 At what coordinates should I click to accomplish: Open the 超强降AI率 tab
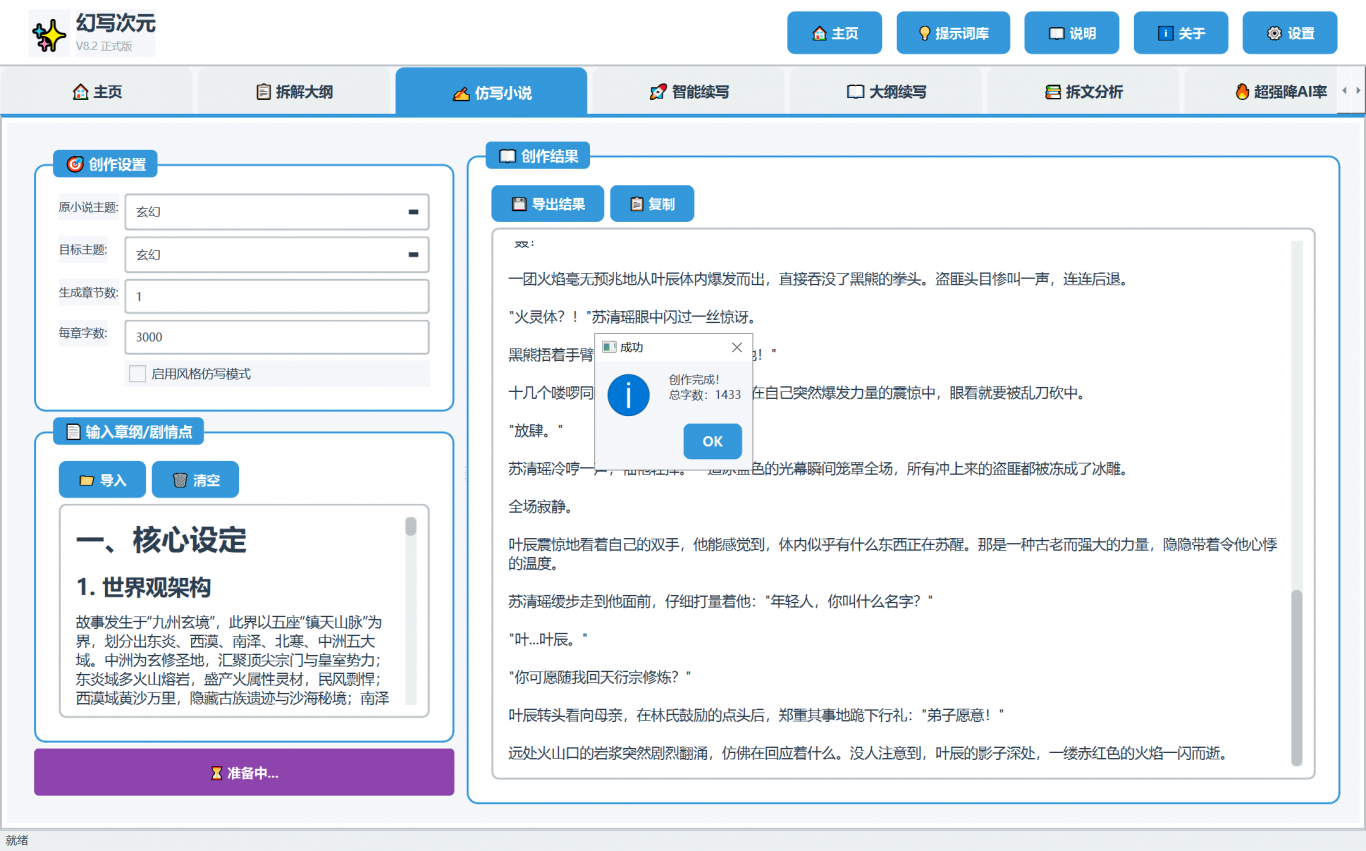pos(1280,92)
